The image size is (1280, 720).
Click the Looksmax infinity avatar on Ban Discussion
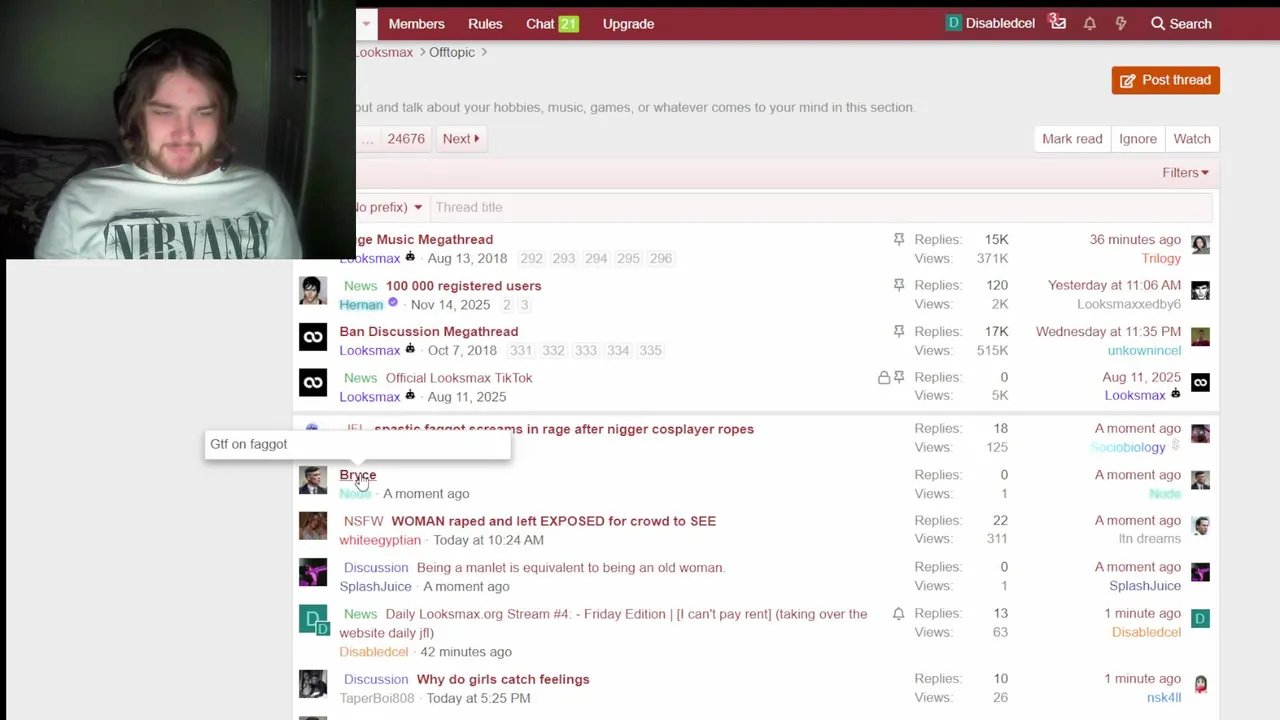click(x=313, y=337)
